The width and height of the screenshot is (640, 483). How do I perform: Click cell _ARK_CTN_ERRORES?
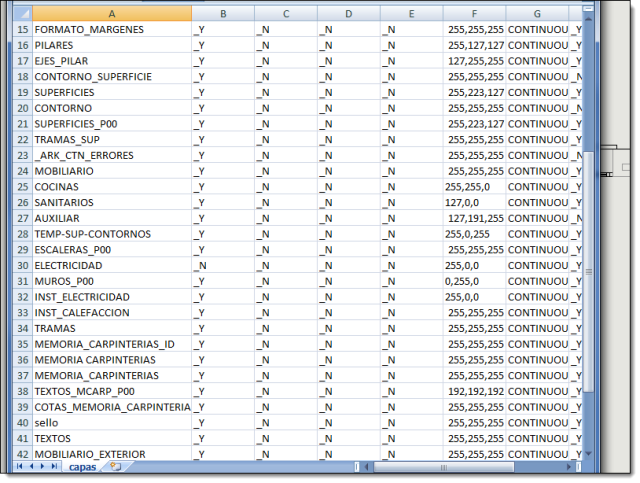(112, 155)
